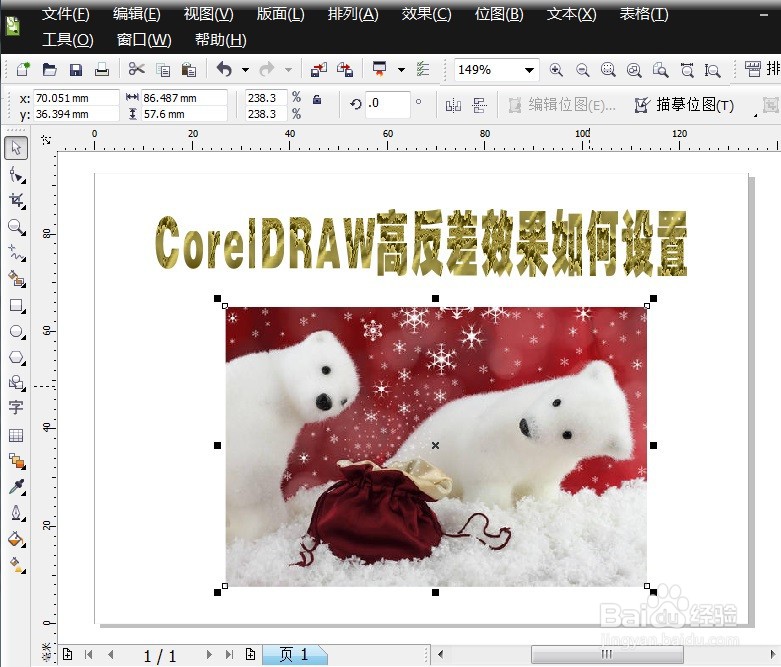Mirror the bitmap horizontally
The image size is (781, 667).
coord(453,105)
